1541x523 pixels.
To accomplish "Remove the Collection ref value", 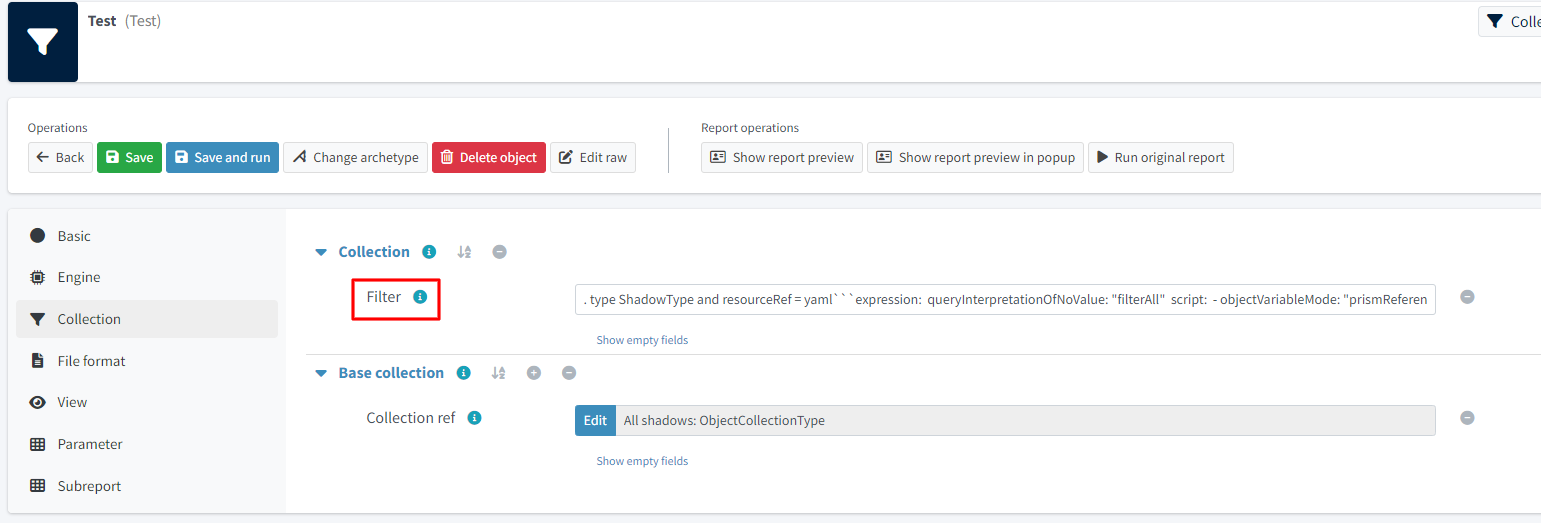I will point(1467,418).
